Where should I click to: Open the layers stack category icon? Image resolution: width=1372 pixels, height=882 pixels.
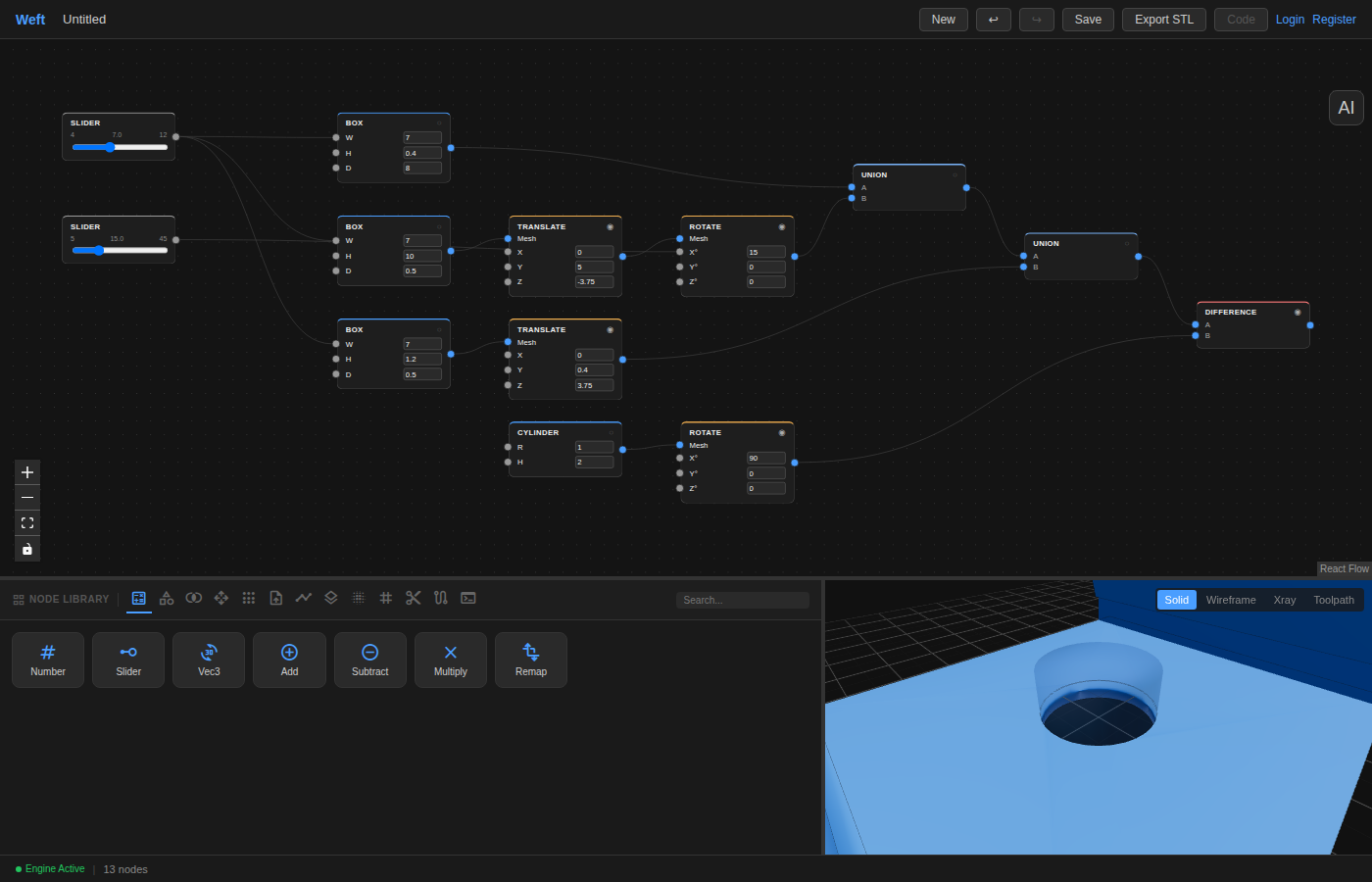click(x=331, y=598)
